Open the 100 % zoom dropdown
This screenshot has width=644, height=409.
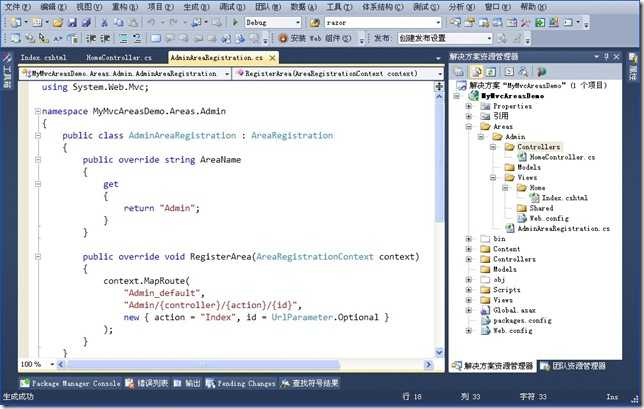pyautogui.click(x=52, y=364)
